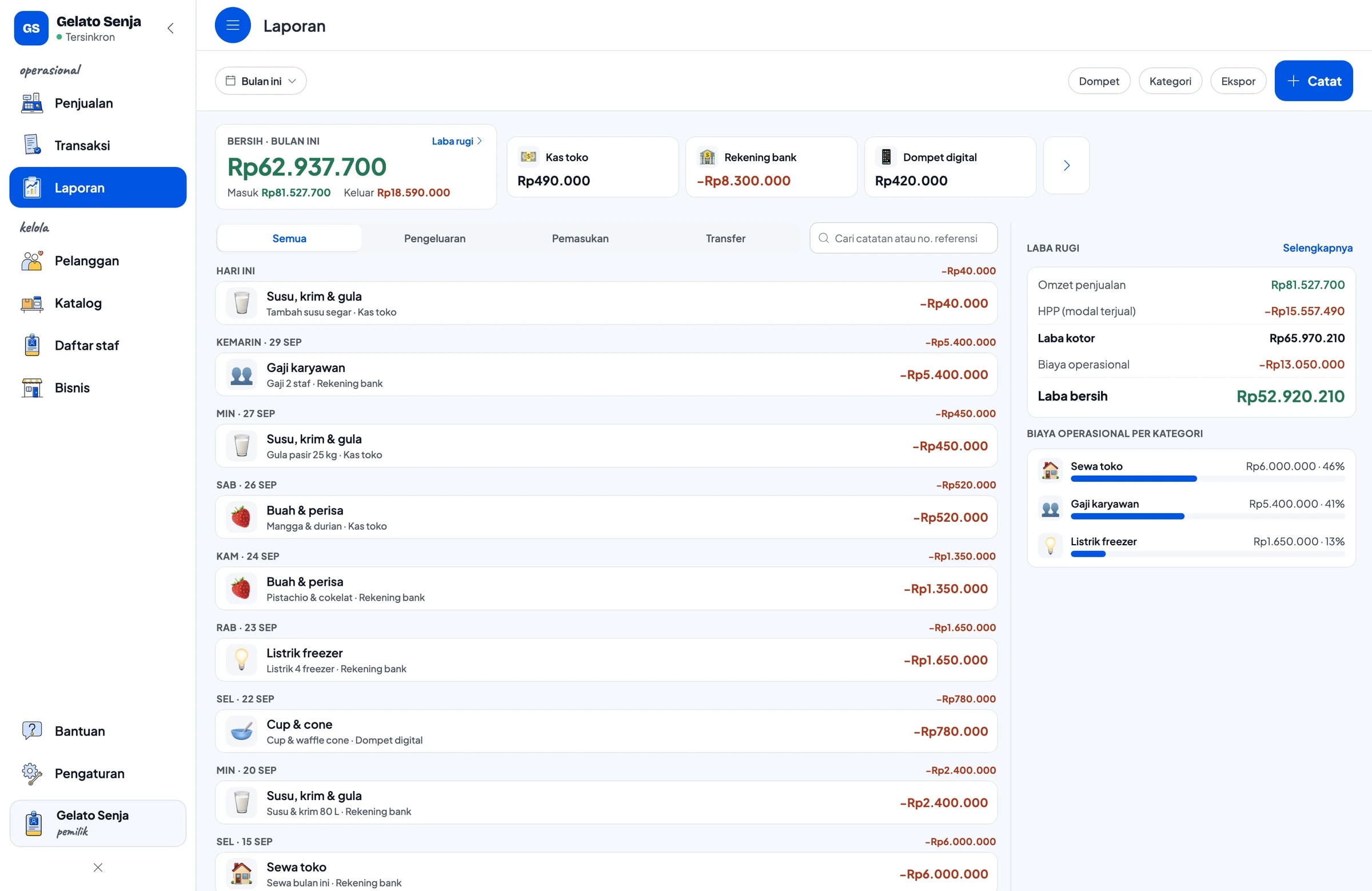This screenshot has height=891, width=1372.
Task: Collapse the sidebar with the chevron
Action: 170,28
